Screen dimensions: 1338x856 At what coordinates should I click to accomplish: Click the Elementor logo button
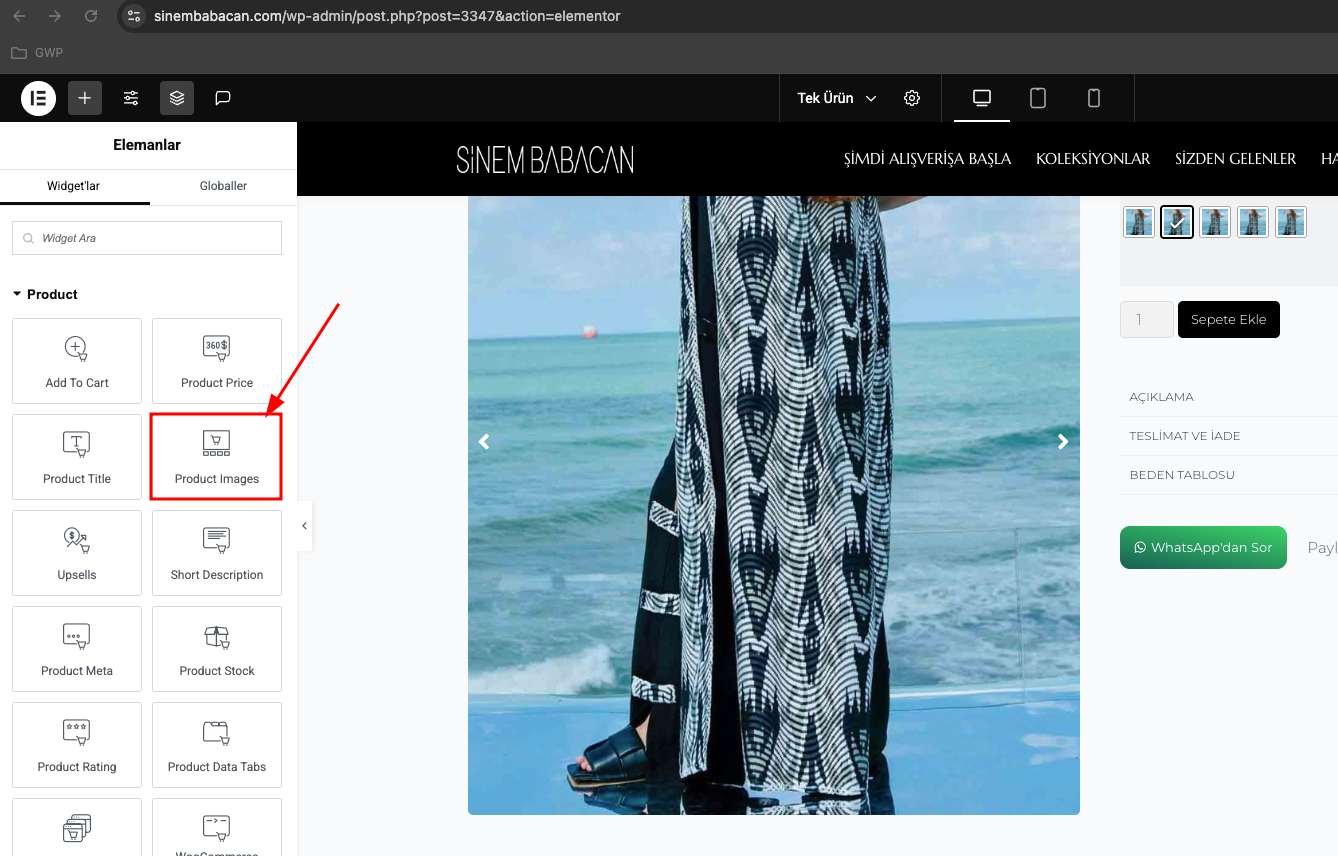coord(38,98)
